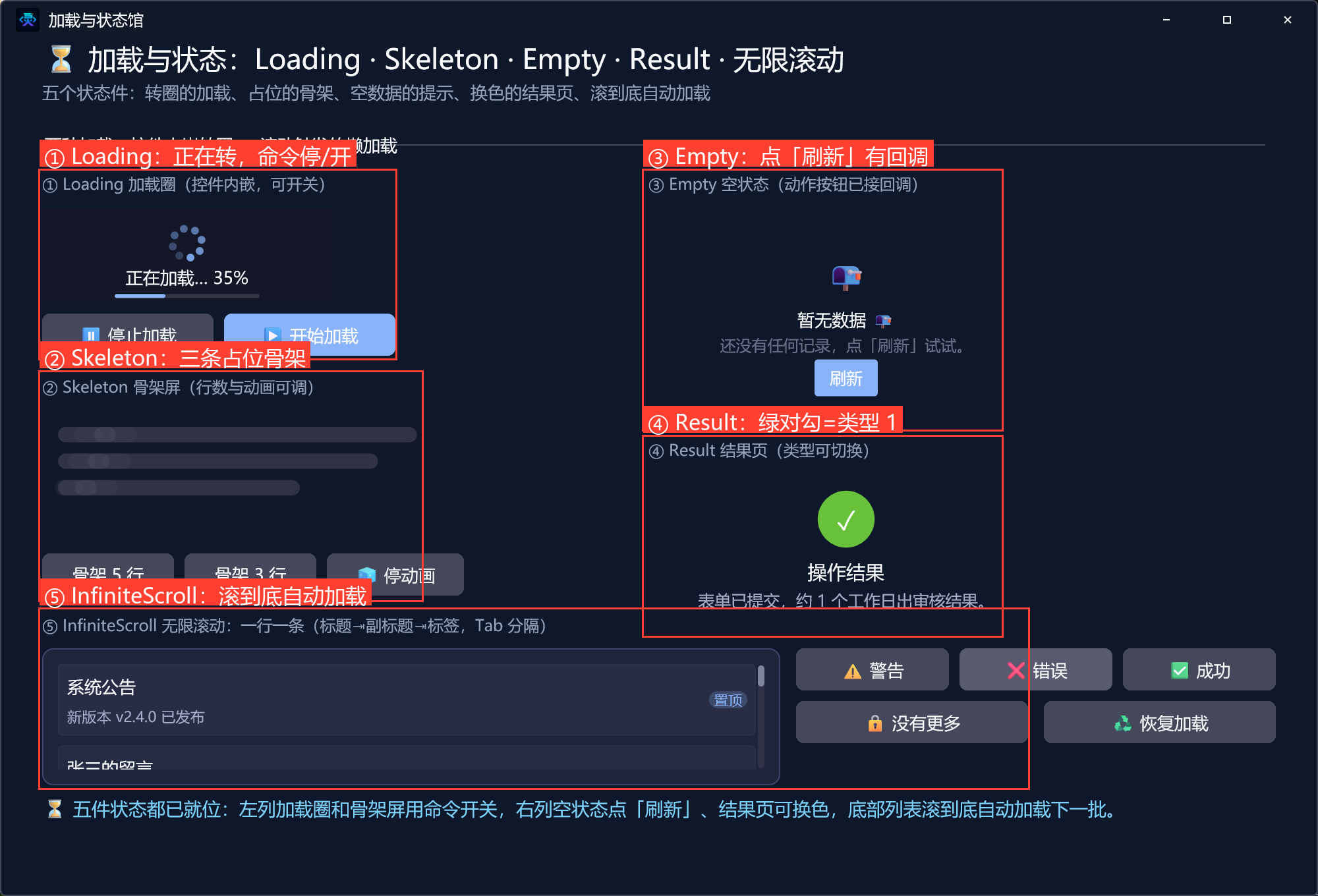
Task: Click the 新版本 v2.4.0 已发布 subtitle
Action: click(136, 717)
